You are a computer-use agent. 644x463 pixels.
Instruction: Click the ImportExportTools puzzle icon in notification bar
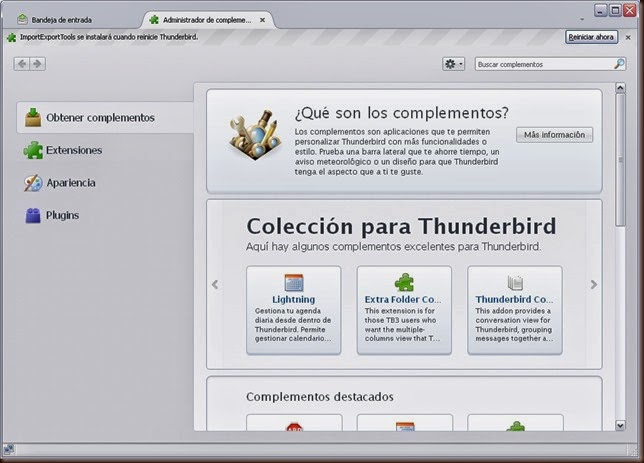11,37
